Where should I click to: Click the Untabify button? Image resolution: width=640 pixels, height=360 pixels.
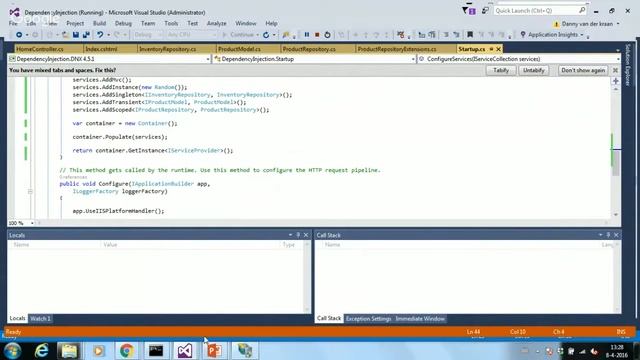[x=533, y=70]
